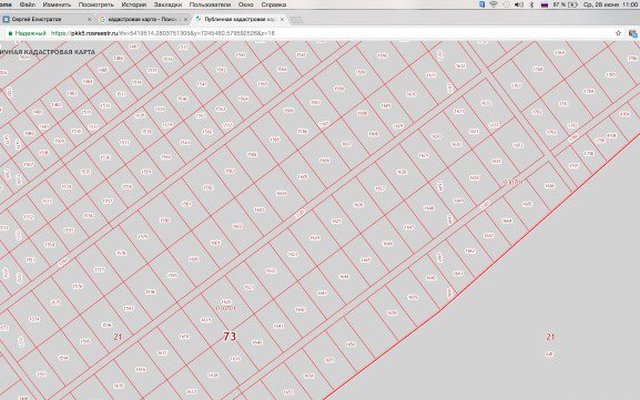
Task: Switch to the кадастровая карта search tab
Action: tap(143, 19)
